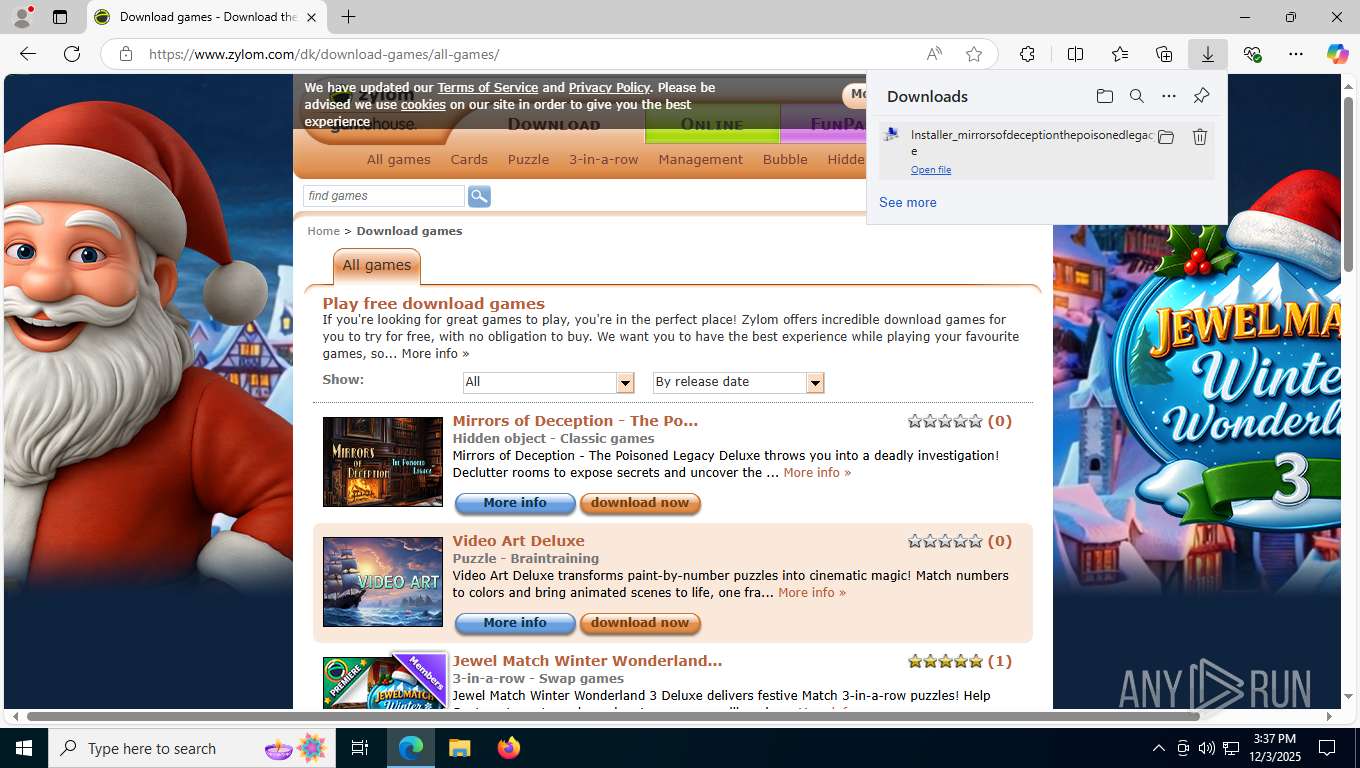Image resolution: width=1360 pixels, height=768 pixels.
Task: Click the find games search button
Action: coord(479,196)
